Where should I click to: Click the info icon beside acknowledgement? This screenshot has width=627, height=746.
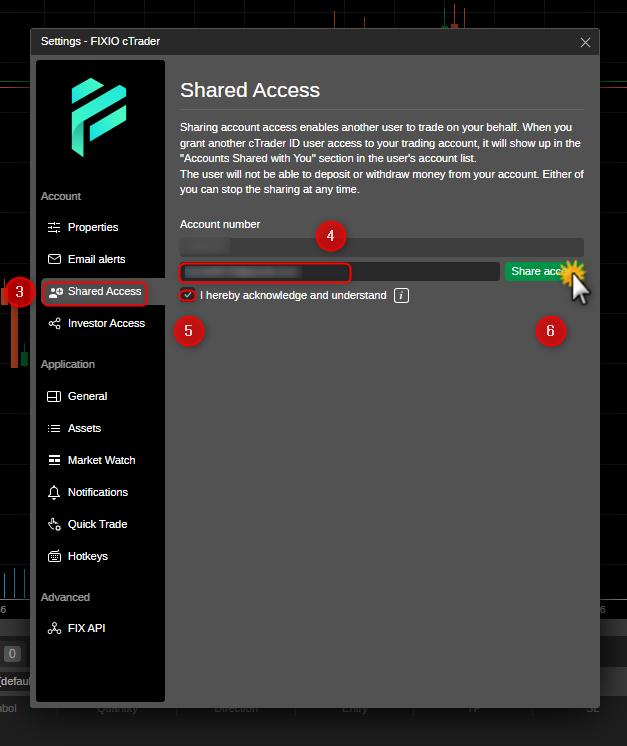point(401,295)
